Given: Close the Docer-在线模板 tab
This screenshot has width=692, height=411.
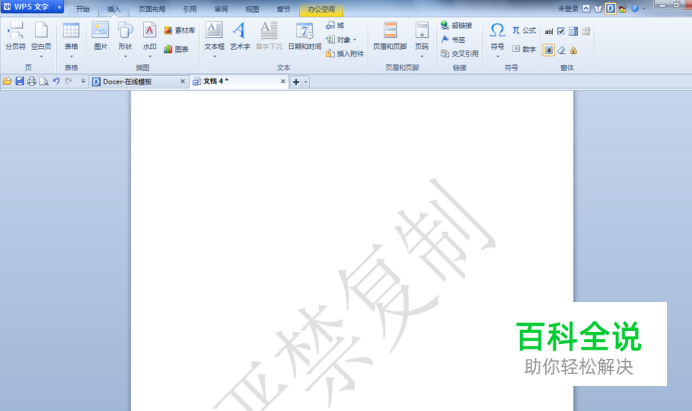Looking at the screenshot, I should point(182,81).
